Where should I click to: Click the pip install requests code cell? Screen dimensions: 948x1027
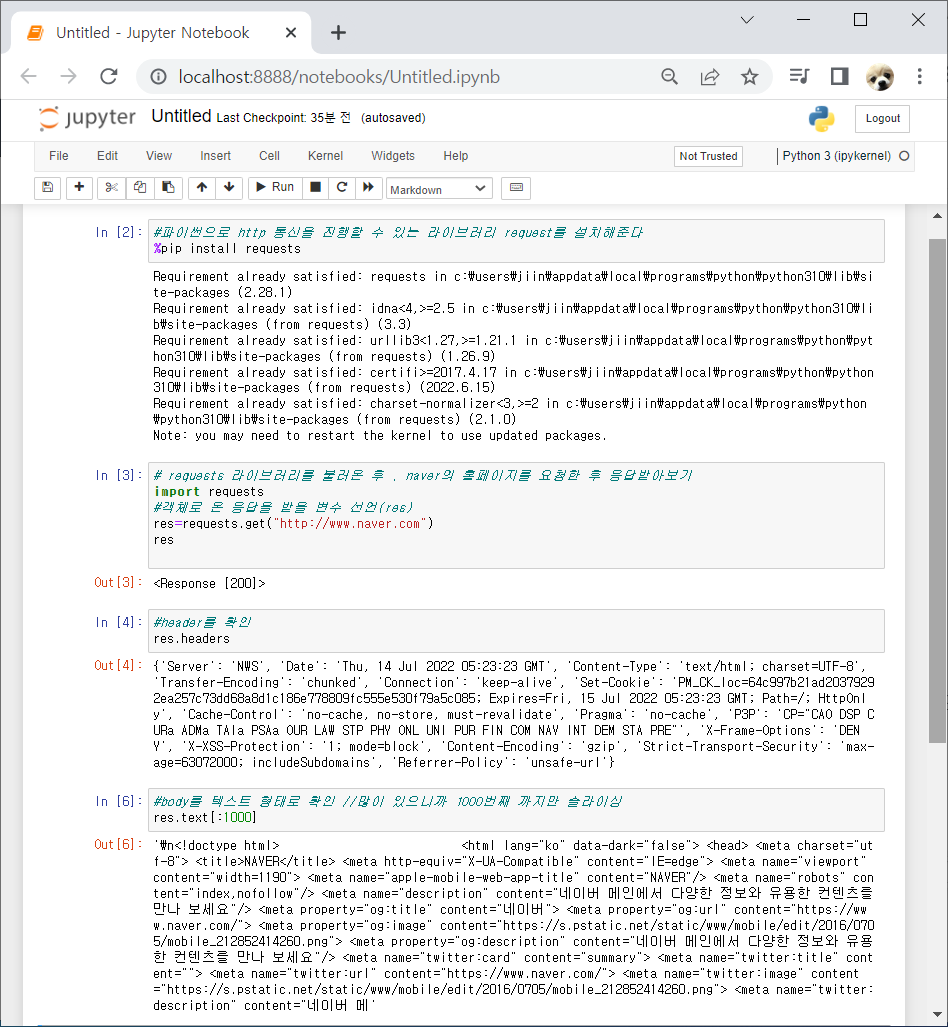pyautogui.click(x=516, y=241)
